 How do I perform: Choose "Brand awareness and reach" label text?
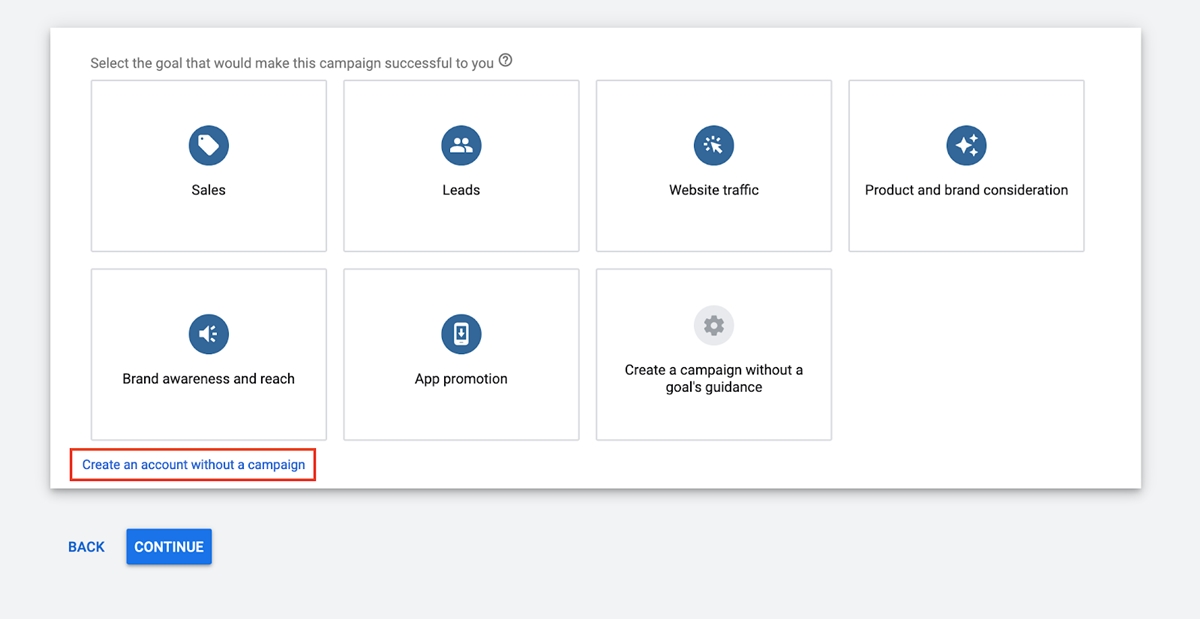click(208, 379)
